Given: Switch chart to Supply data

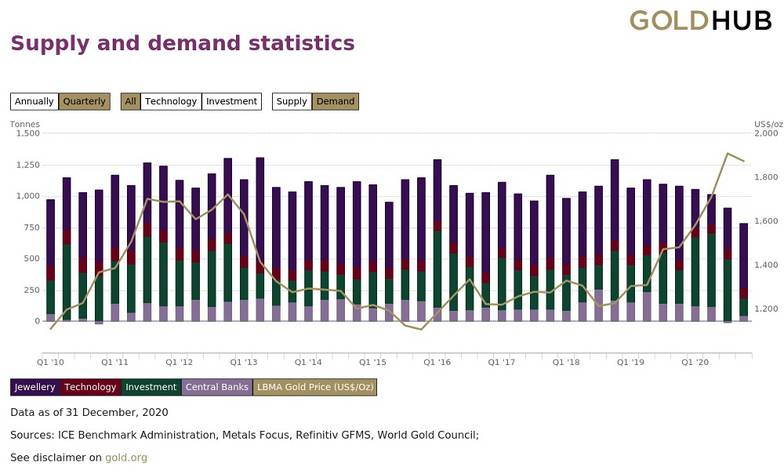Looking at the screenshot, I should 292,101.
